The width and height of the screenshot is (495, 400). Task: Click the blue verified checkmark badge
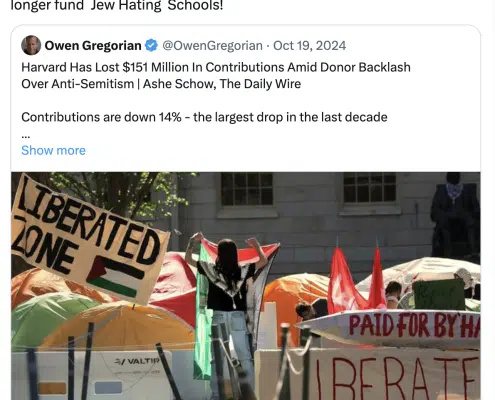click(x=151, y=45)
